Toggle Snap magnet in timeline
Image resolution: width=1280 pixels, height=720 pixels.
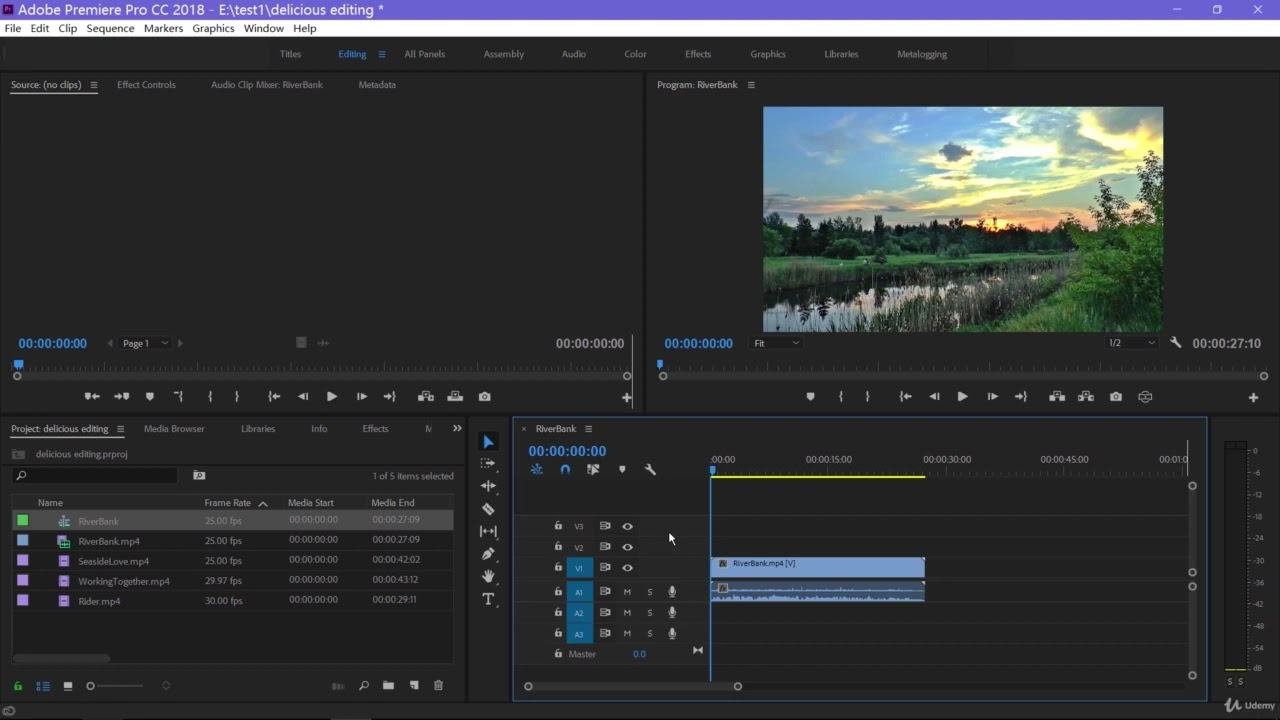(x=565, y=469)
